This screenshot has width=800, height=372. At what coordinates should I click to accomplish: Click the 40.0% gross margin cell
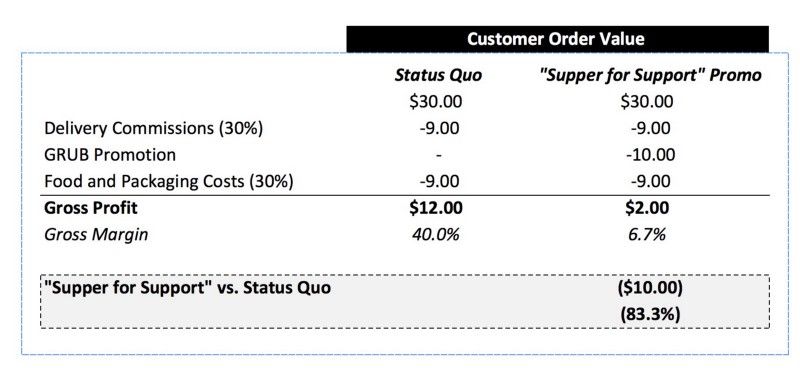pos(436,235)
